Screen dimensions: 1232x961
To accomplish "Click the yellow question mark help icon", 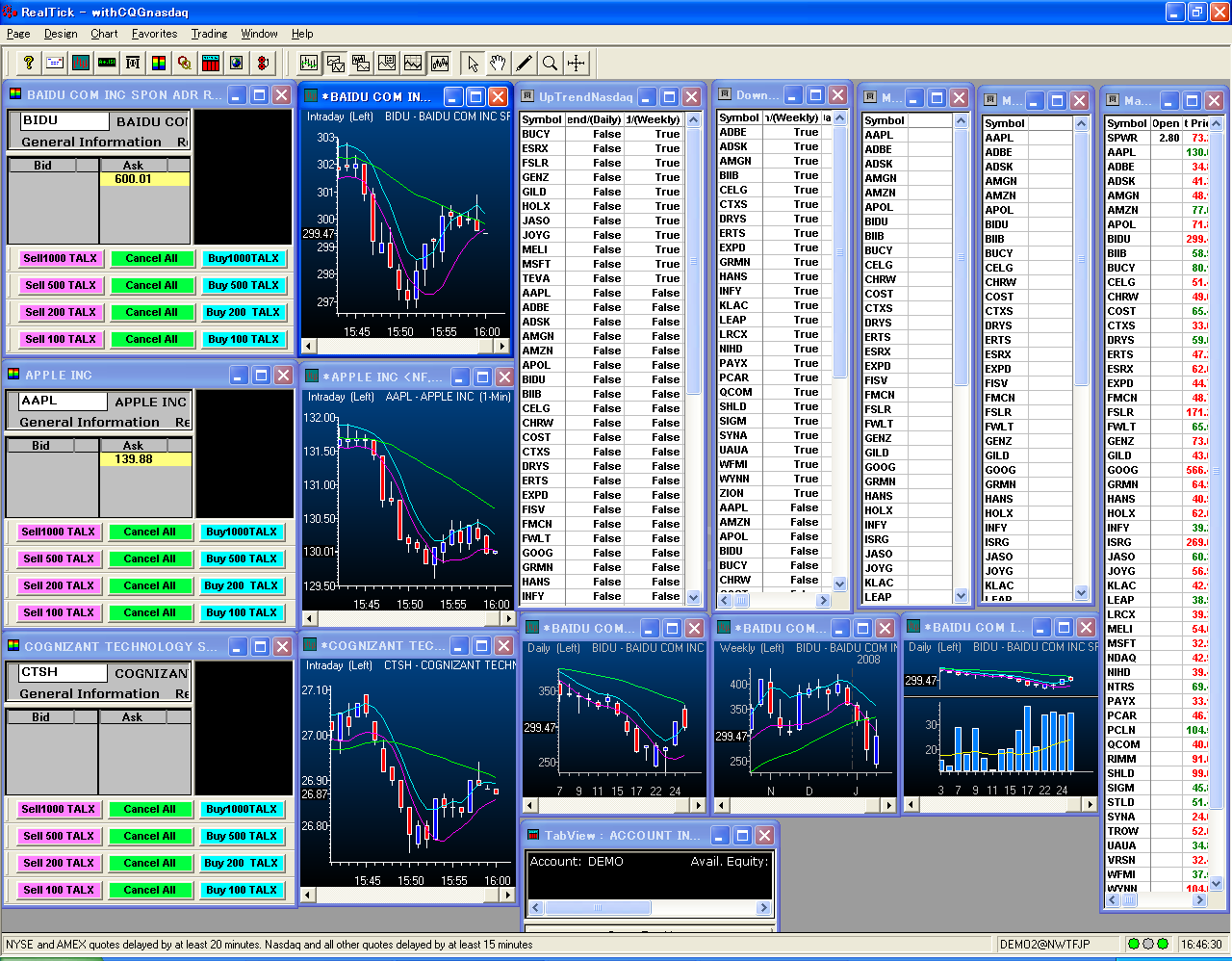I will [x=29, y=63].
